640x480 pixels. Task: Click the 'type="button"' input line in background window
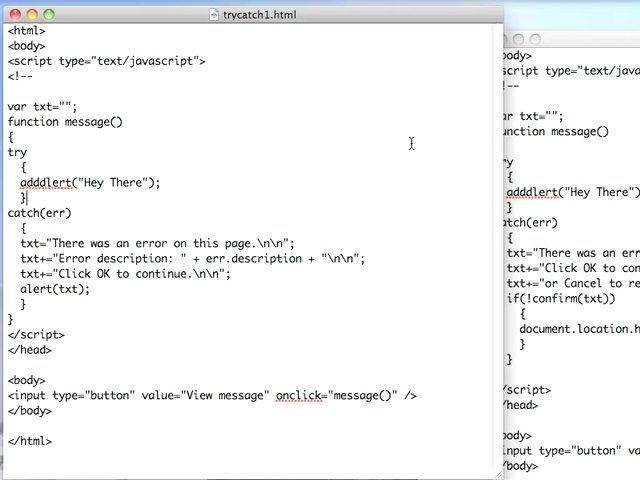(x=572, y=451)
